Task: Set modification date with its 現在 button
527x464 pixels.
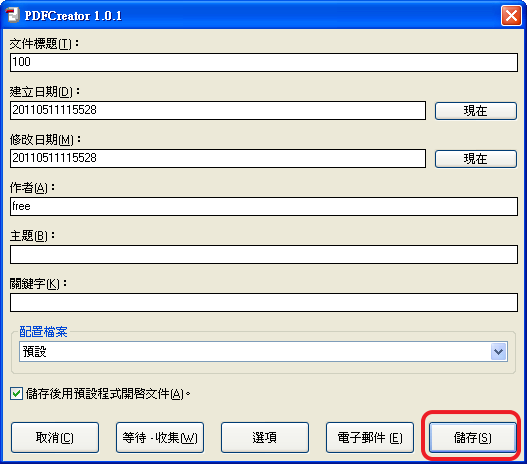Action: coord(476,159)
